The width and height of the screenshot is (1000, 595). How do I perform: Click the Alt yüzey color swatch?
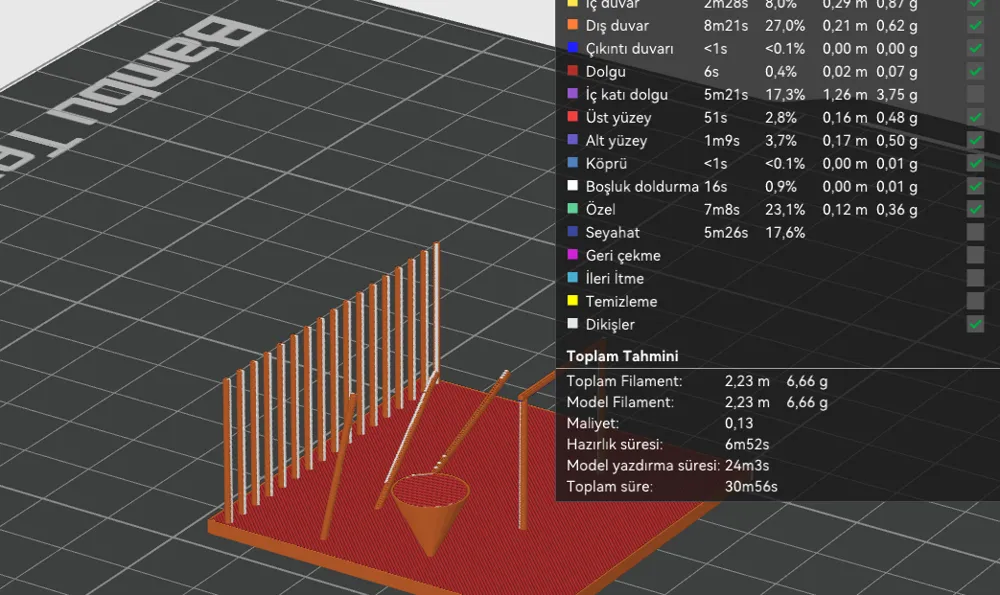click(x=573, y=140)
